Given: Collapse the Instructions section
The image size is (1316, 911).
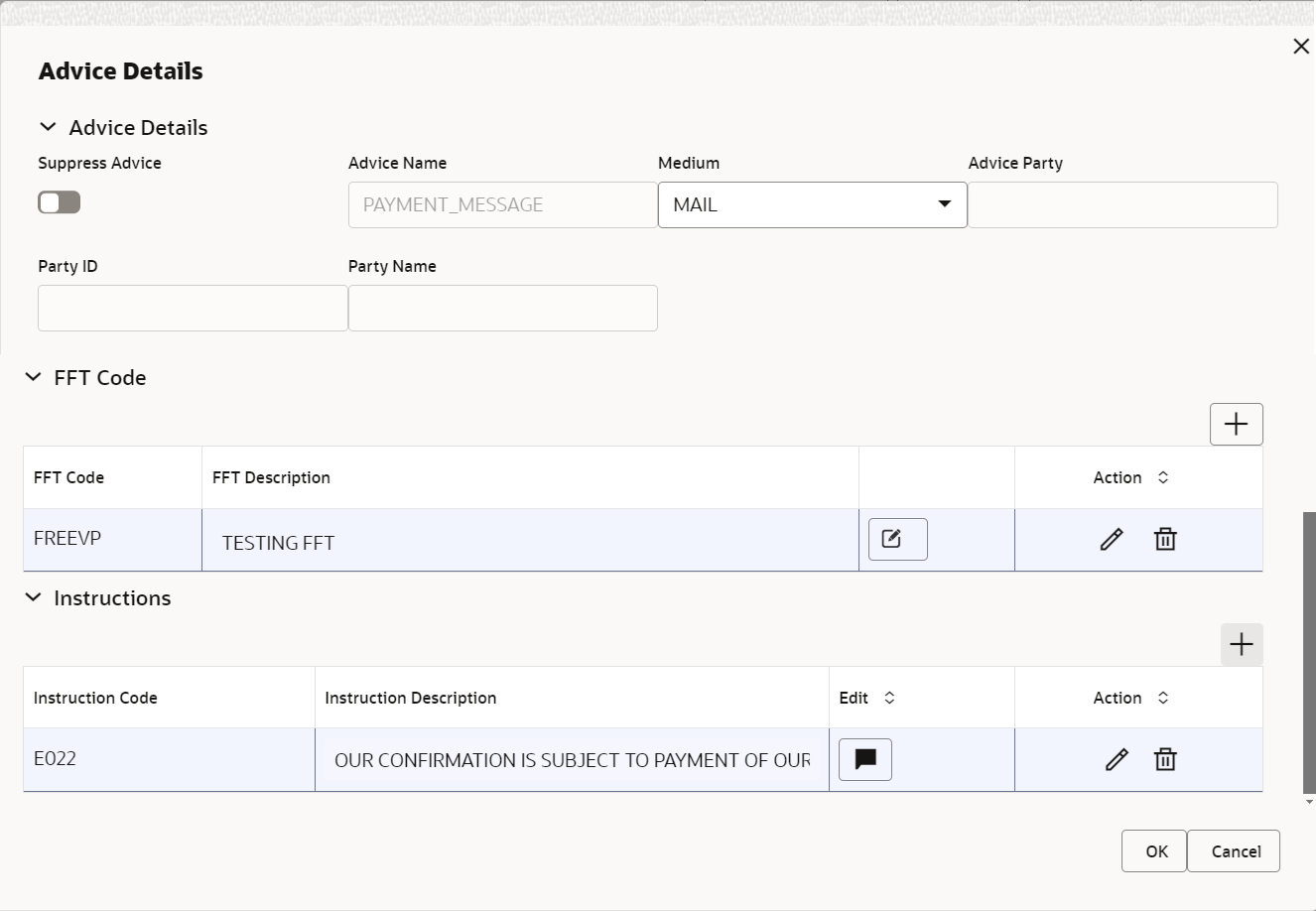Looking at the screenshot, I should pos(33,596).
